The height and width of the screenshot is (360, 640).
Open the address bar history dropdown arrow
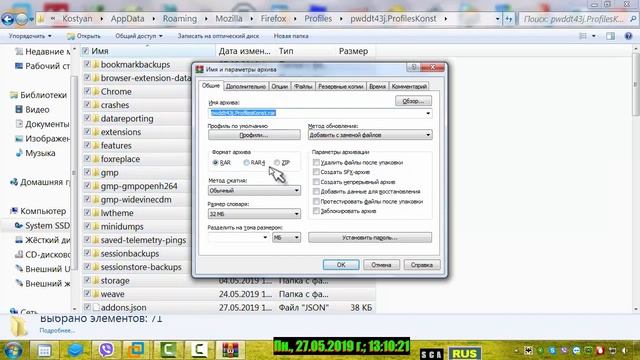click(x=498, y=19)
